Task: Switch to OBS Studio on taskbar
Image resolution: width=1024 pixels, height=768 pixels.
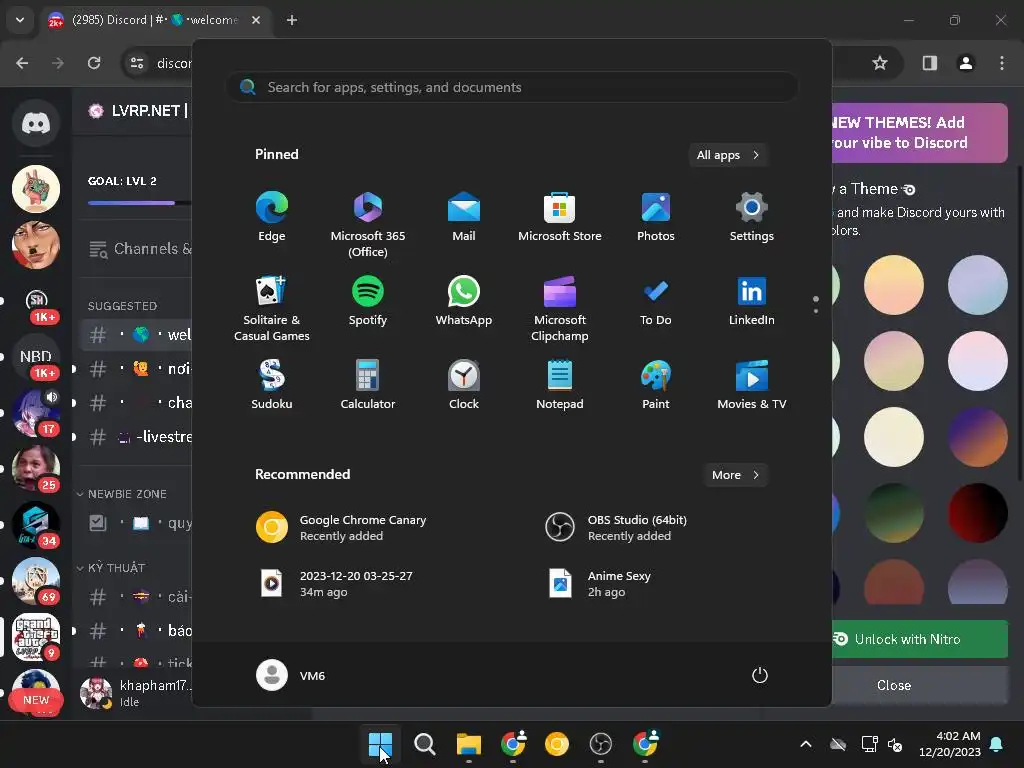Action: [600, 744]
